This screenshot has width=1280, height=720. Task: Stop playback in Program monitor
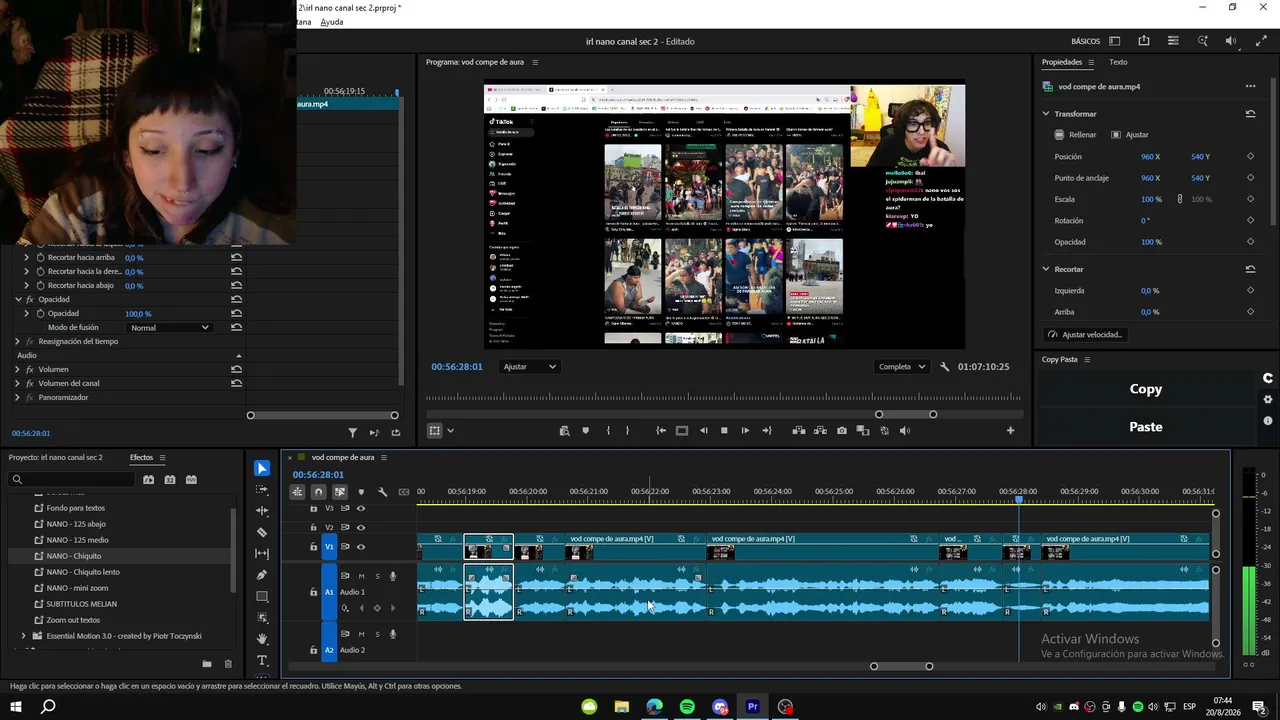724,431
